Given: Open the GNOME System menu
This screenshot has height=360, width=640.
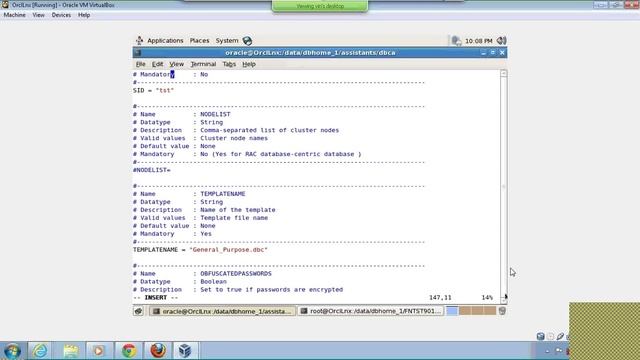Looking at the screenshot, I should pos(227,40).
